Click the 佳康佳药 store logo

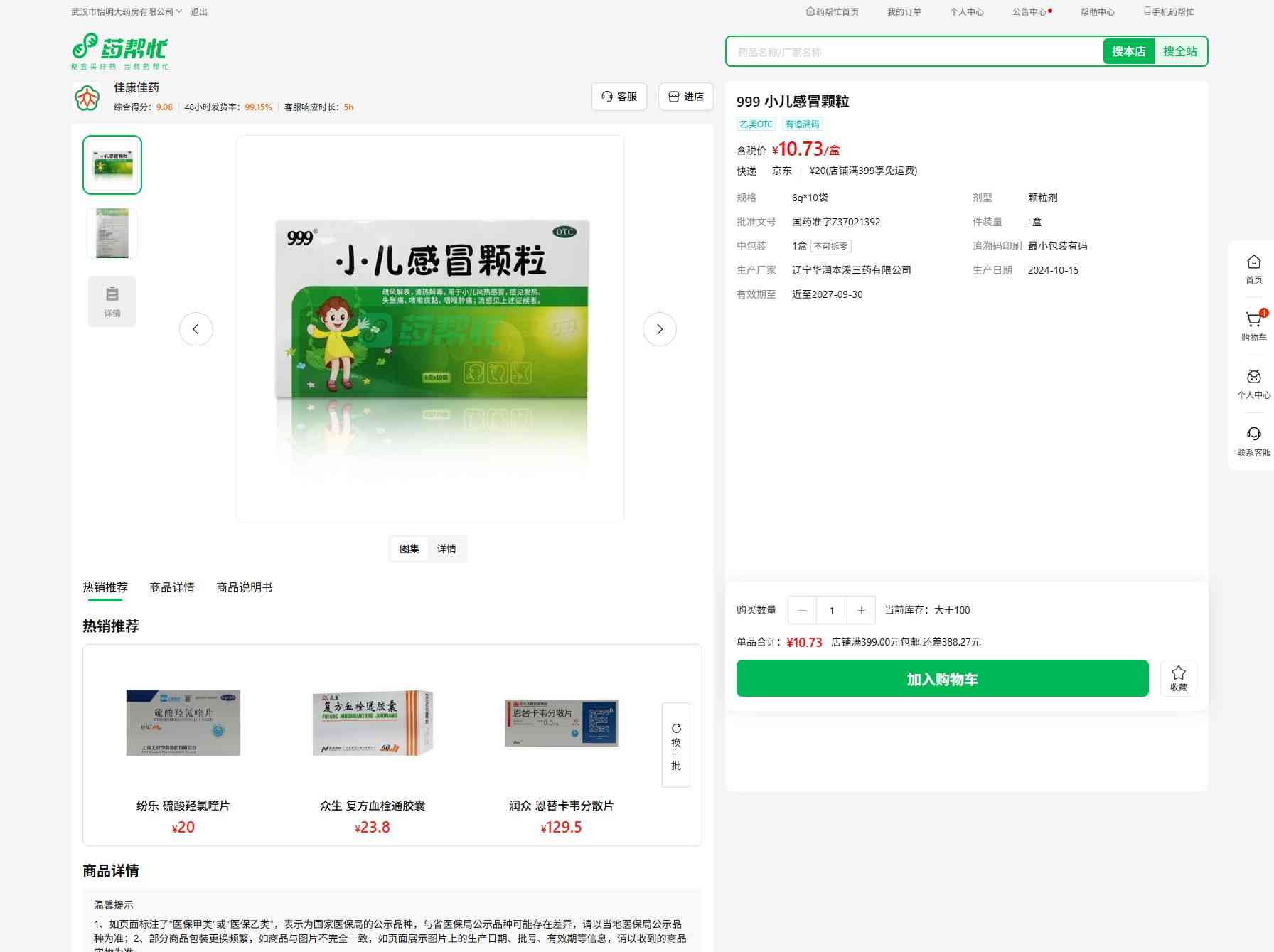(x=87, y=97)
